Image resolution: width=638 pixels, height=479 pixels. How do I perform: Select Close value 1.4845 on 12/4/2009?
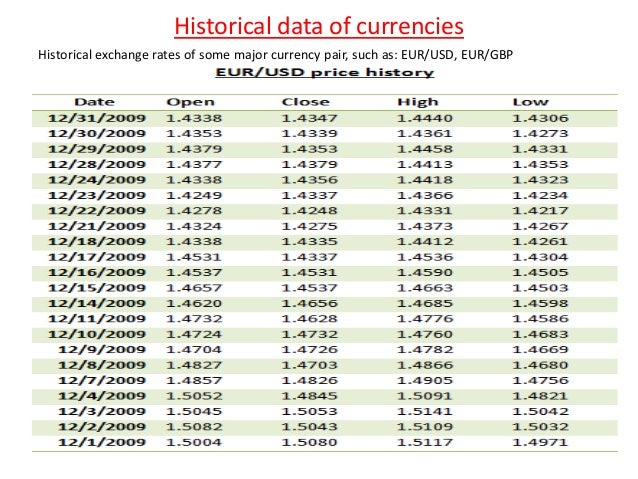pyautogui.click(x=310, y=396)
